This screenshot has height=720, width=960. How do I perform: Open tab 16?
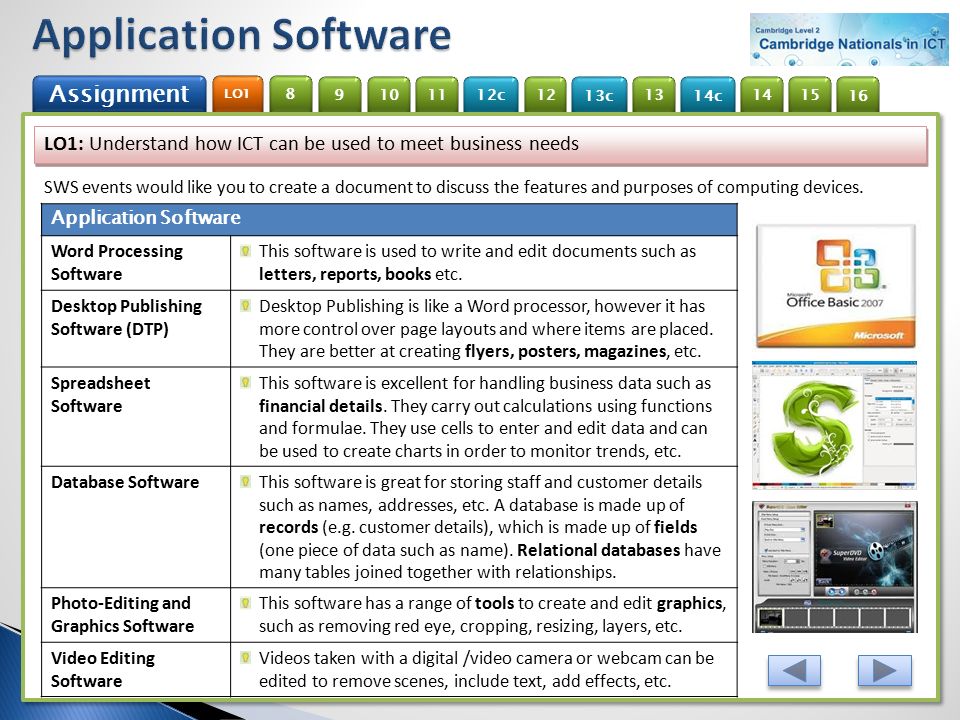pyautogui.click(x=858, y=94)
